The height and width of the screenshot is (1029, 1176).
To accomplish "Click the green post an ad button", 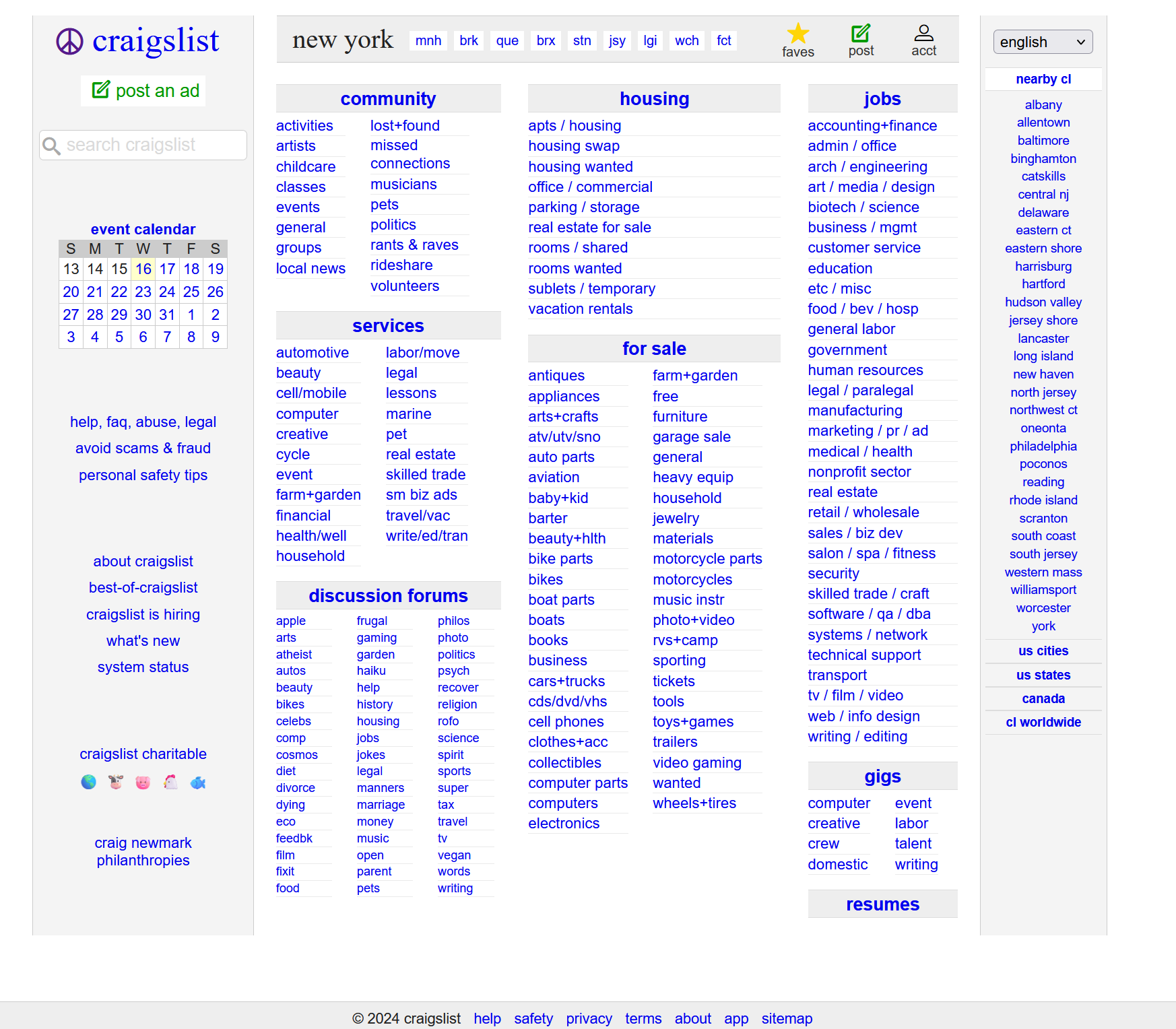I will tap(143, 90).
